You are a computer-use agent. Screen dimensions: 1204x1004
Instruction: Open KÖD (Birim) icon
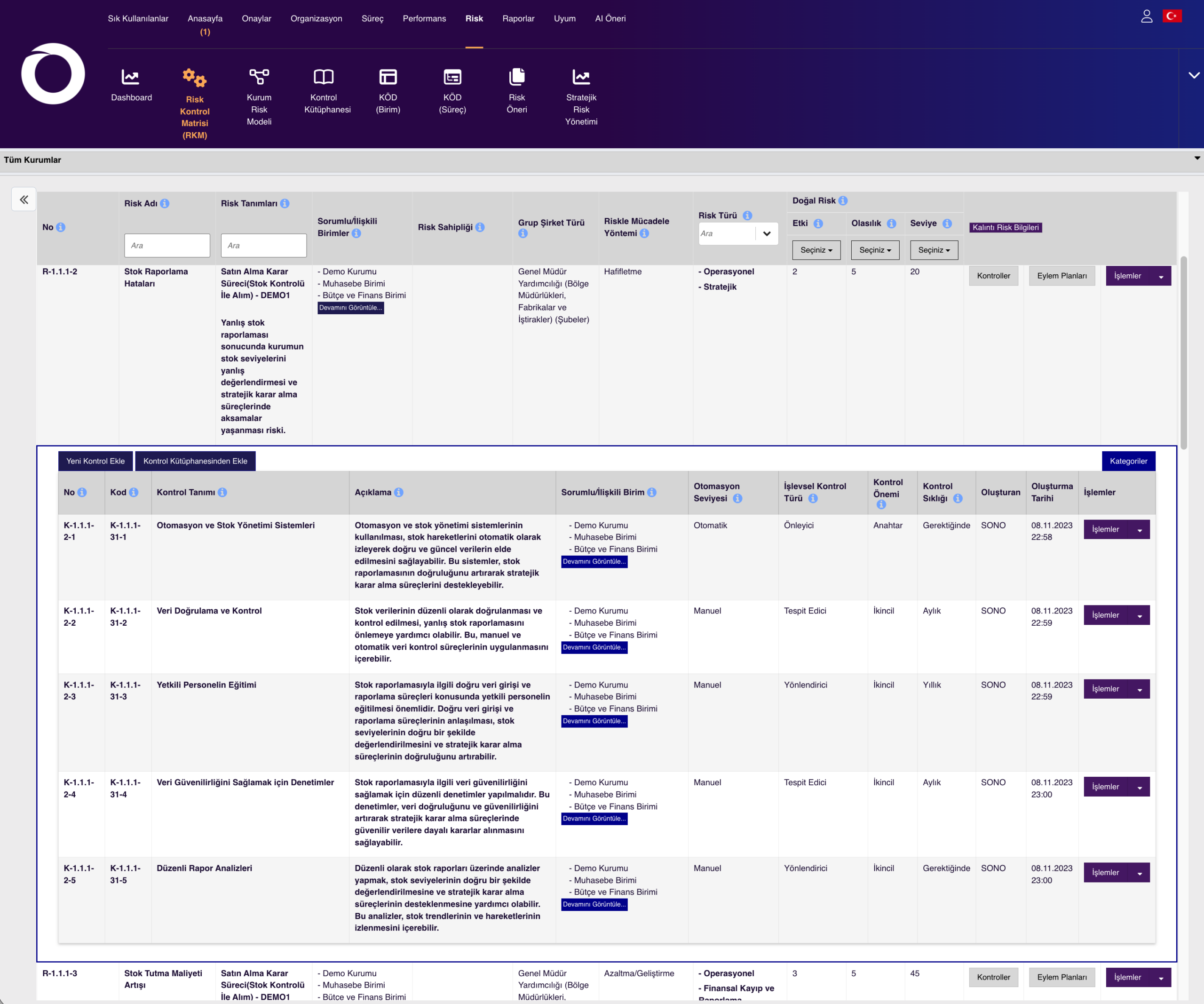[388, 77]
